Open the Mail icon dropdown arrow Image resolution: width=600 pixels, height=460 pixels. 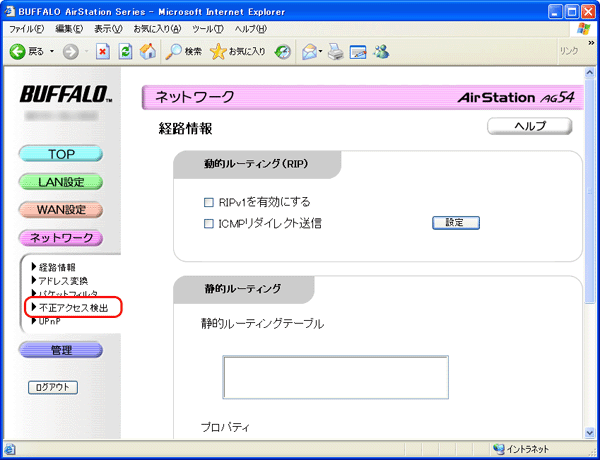(321, 51)
